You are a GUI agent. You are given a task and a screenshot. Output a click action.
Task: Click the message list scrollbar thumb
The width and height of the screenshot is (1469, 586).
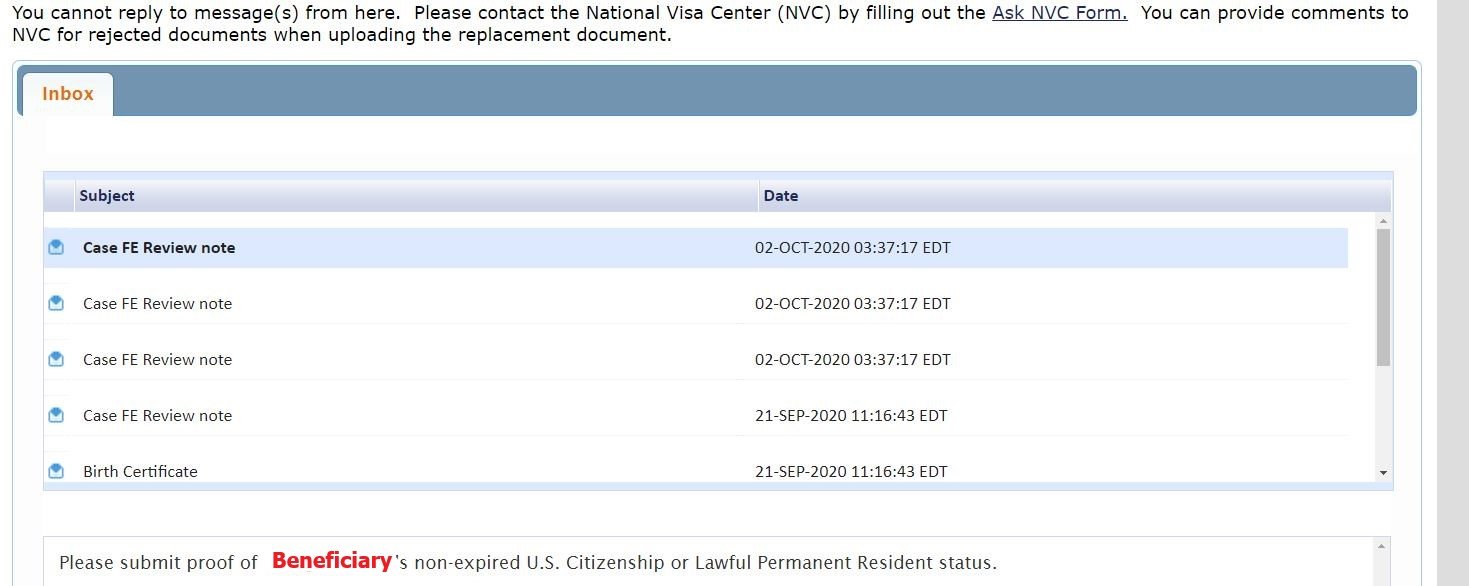point(1383,297)
